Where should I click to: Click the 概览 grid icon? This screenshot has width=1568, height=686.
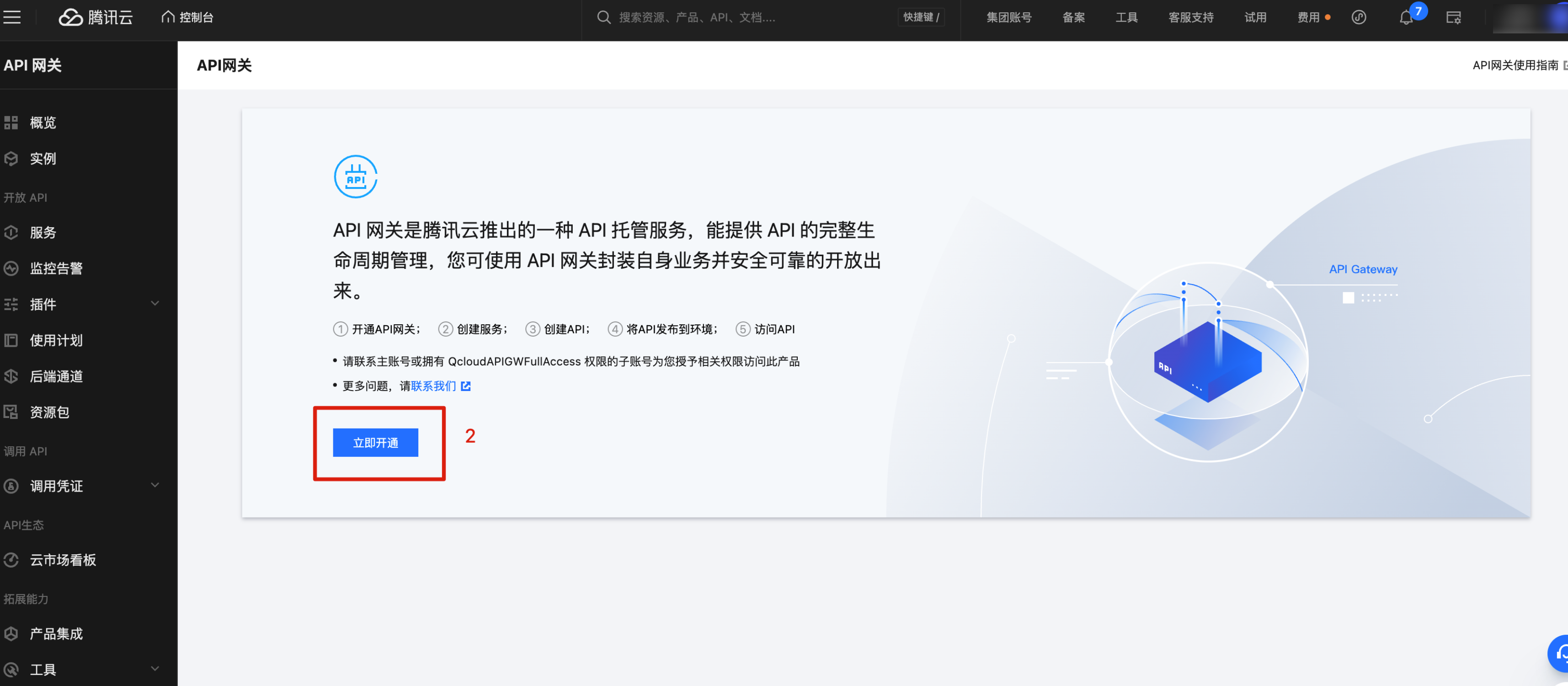point(11,123)
